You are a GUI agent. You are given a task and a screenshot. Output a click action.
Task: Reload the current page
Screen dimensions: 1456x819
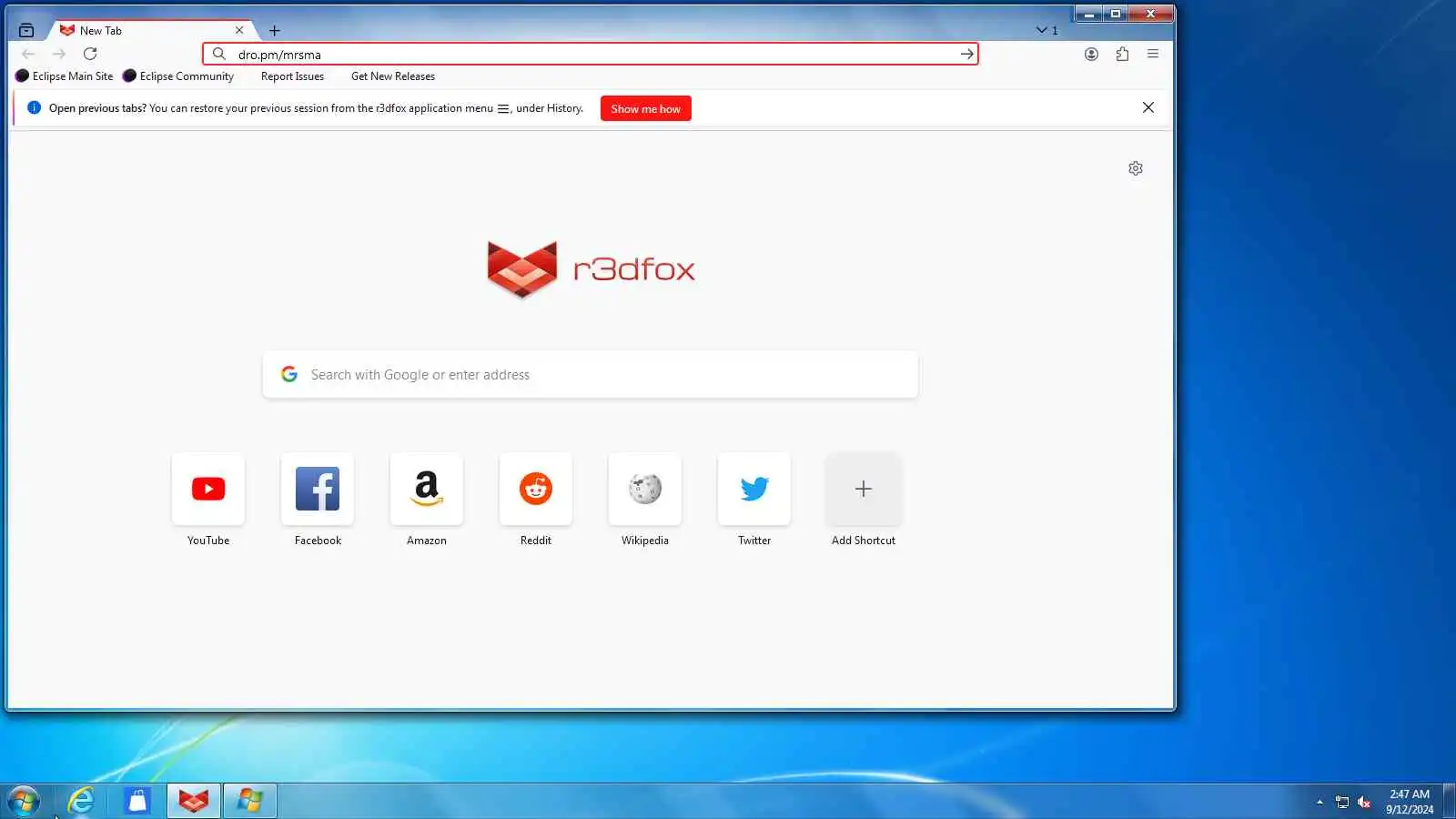(90, 54)
